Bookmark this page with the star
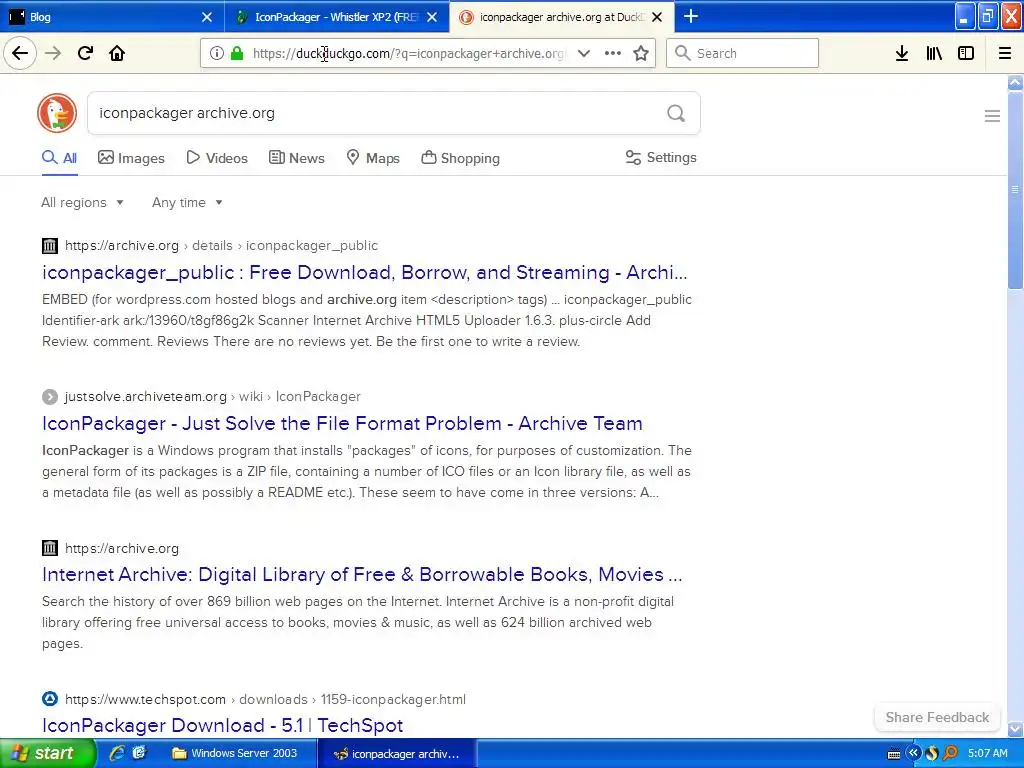This screenshot has width=1024, height=768. pos(641,54)
